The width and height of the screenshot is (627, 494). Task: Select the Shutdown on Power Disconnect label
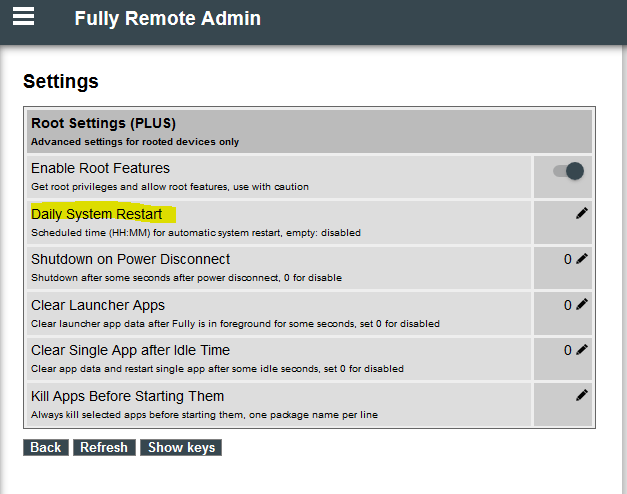(x=130, y=259)
